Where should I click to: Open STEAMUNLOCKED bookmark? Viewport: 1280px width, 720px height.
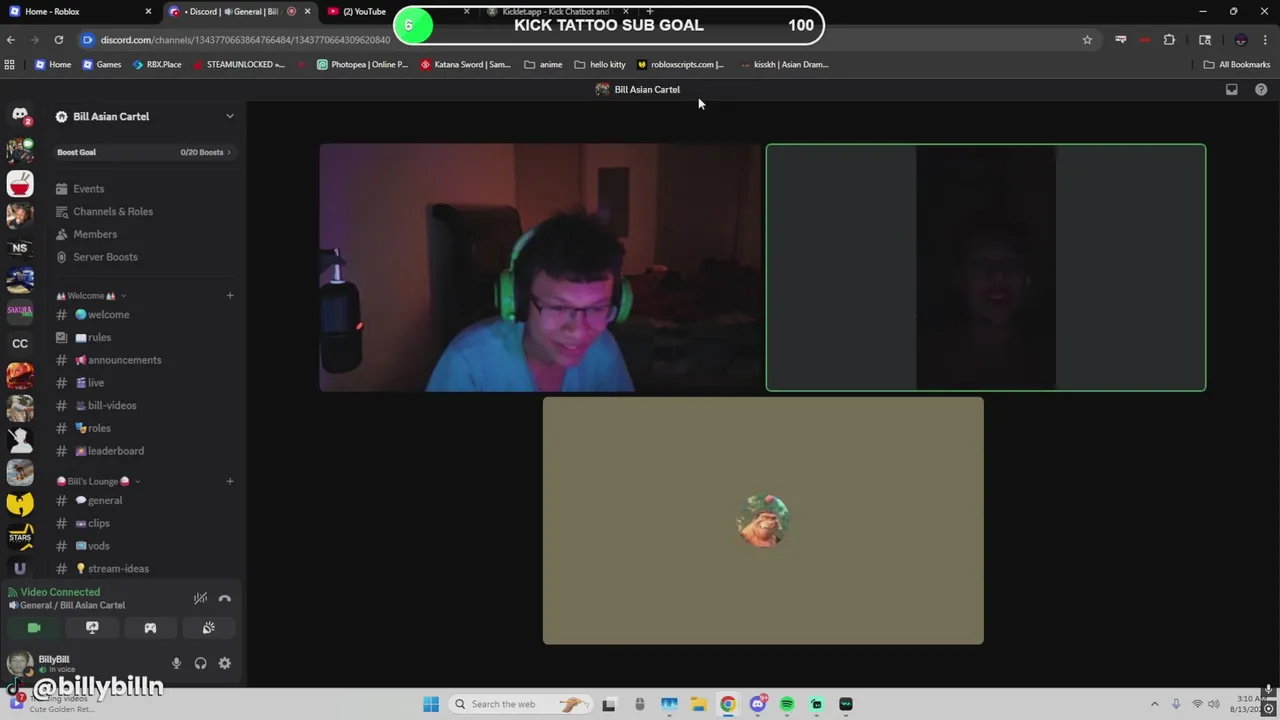point(239,64)
